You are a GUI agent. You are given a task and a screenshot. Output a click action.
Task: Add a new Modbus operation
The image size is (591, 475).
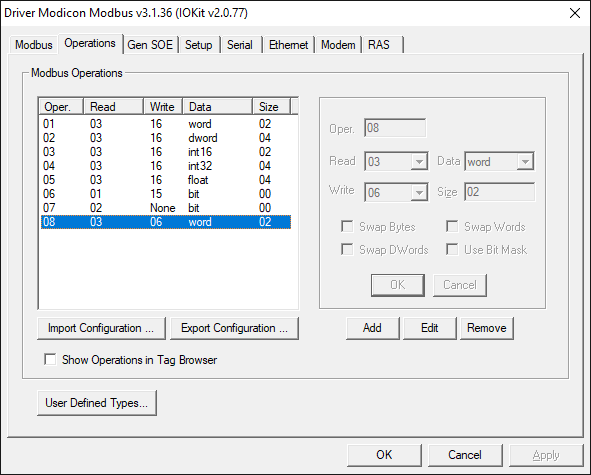click(372, 328)
